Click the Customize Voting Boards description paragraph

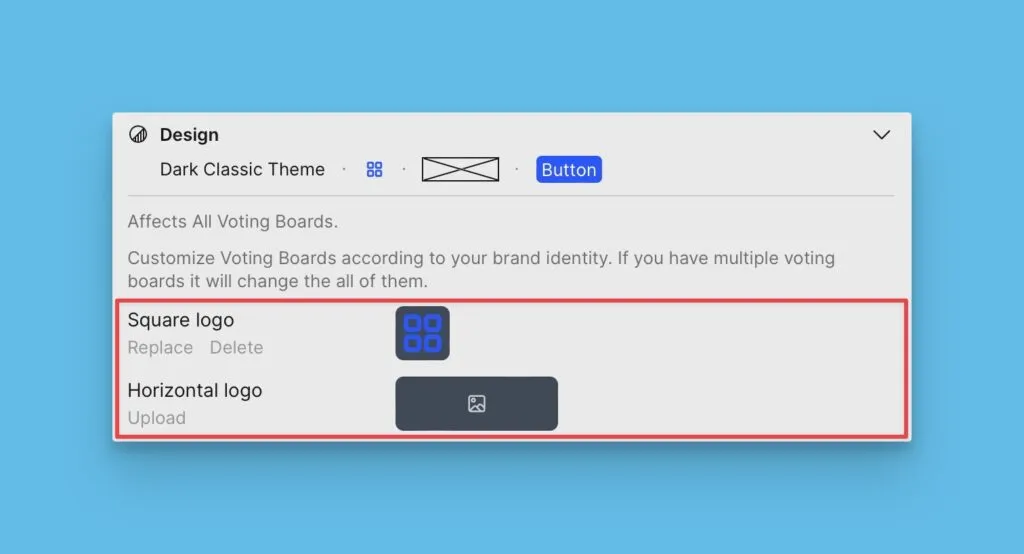480,270
